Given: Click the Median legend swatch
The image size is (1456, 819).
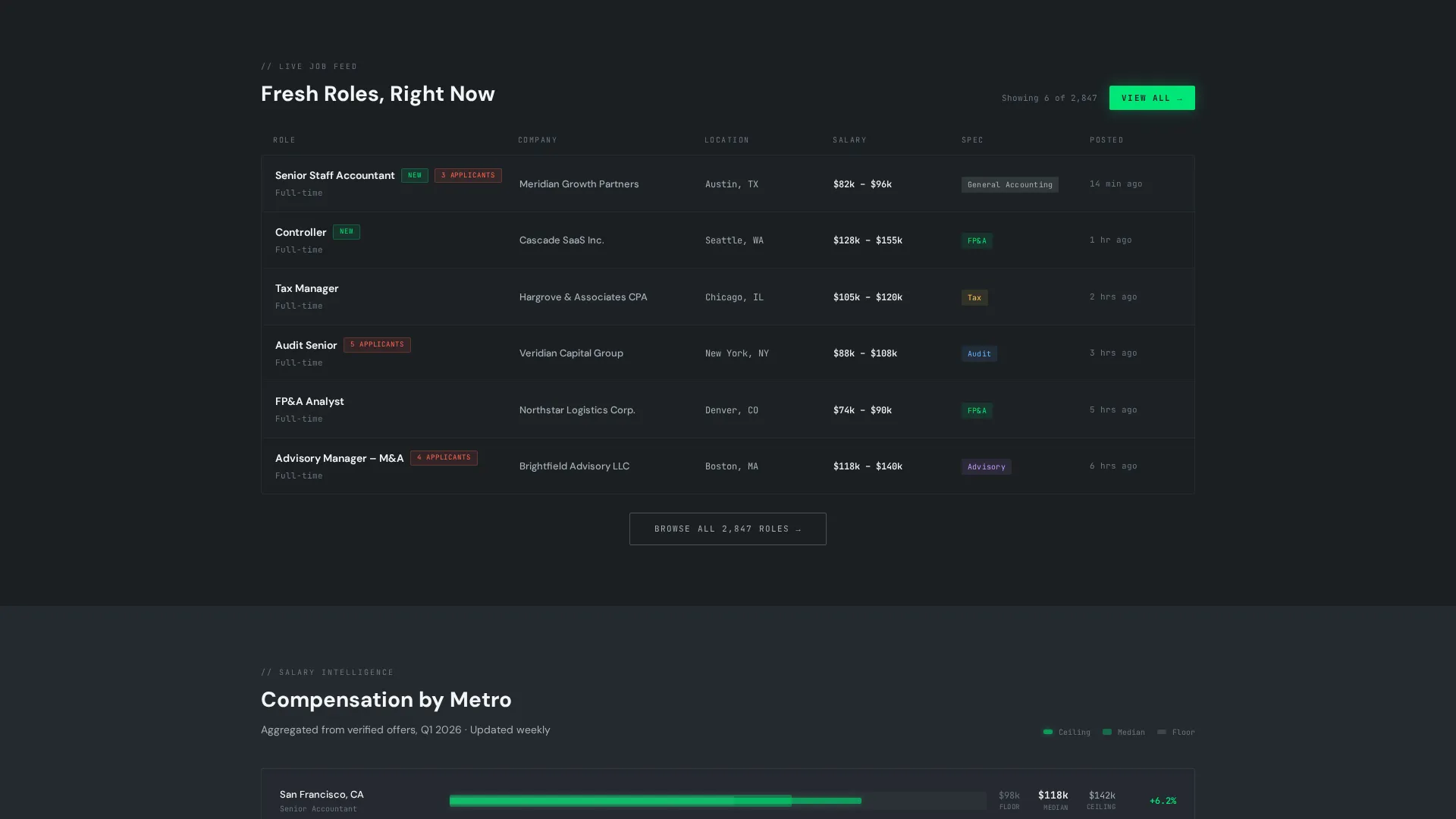Looking at the screenshot, I should 1106,732.
